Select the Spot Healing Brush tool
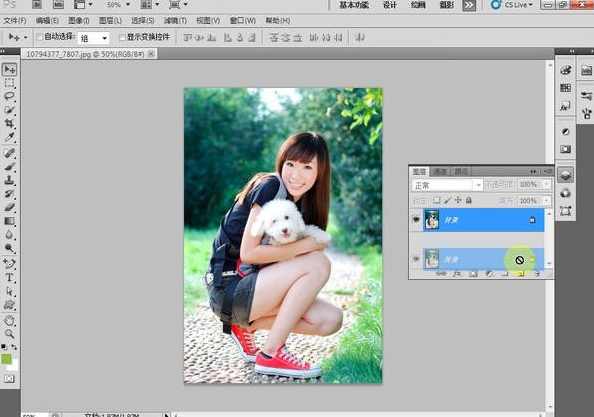 coord(9,153)
